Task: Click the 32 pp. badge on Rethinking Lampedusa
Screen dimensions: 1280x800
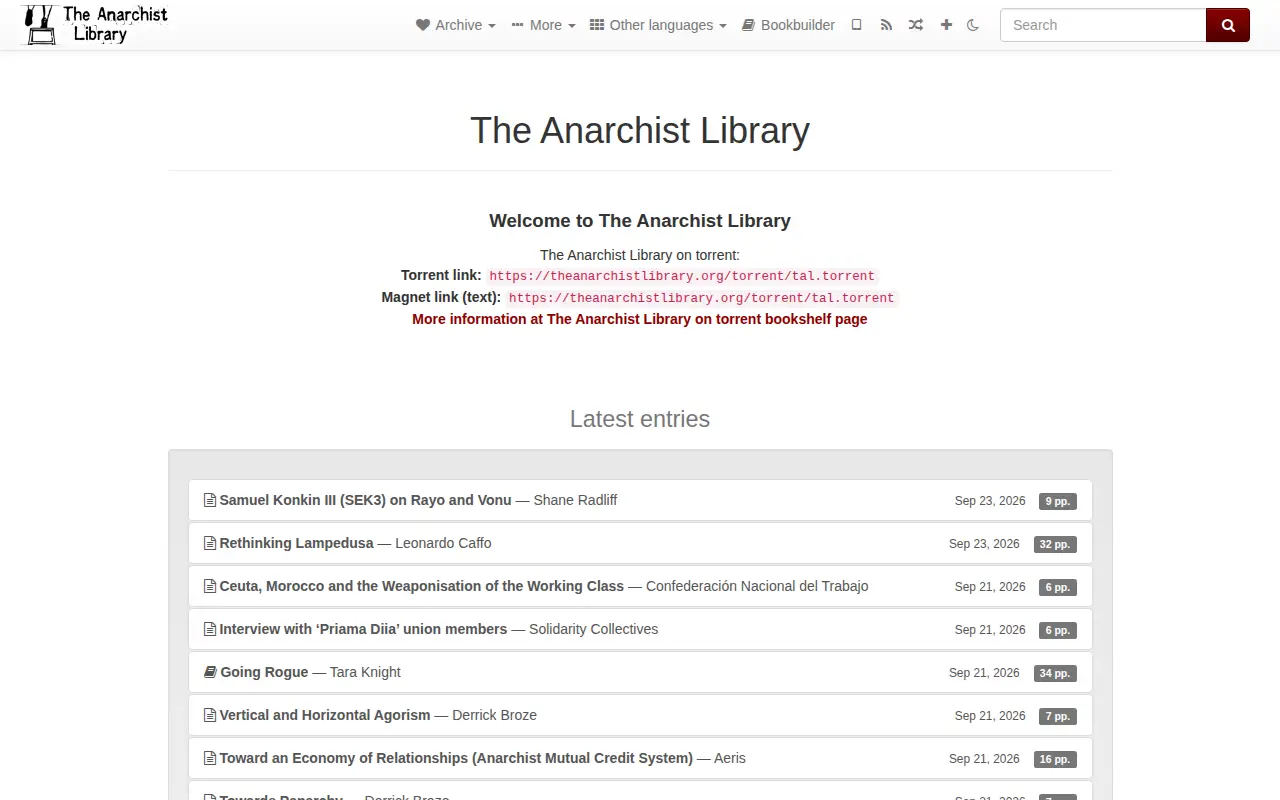Action: click(x=1055, y=544)
